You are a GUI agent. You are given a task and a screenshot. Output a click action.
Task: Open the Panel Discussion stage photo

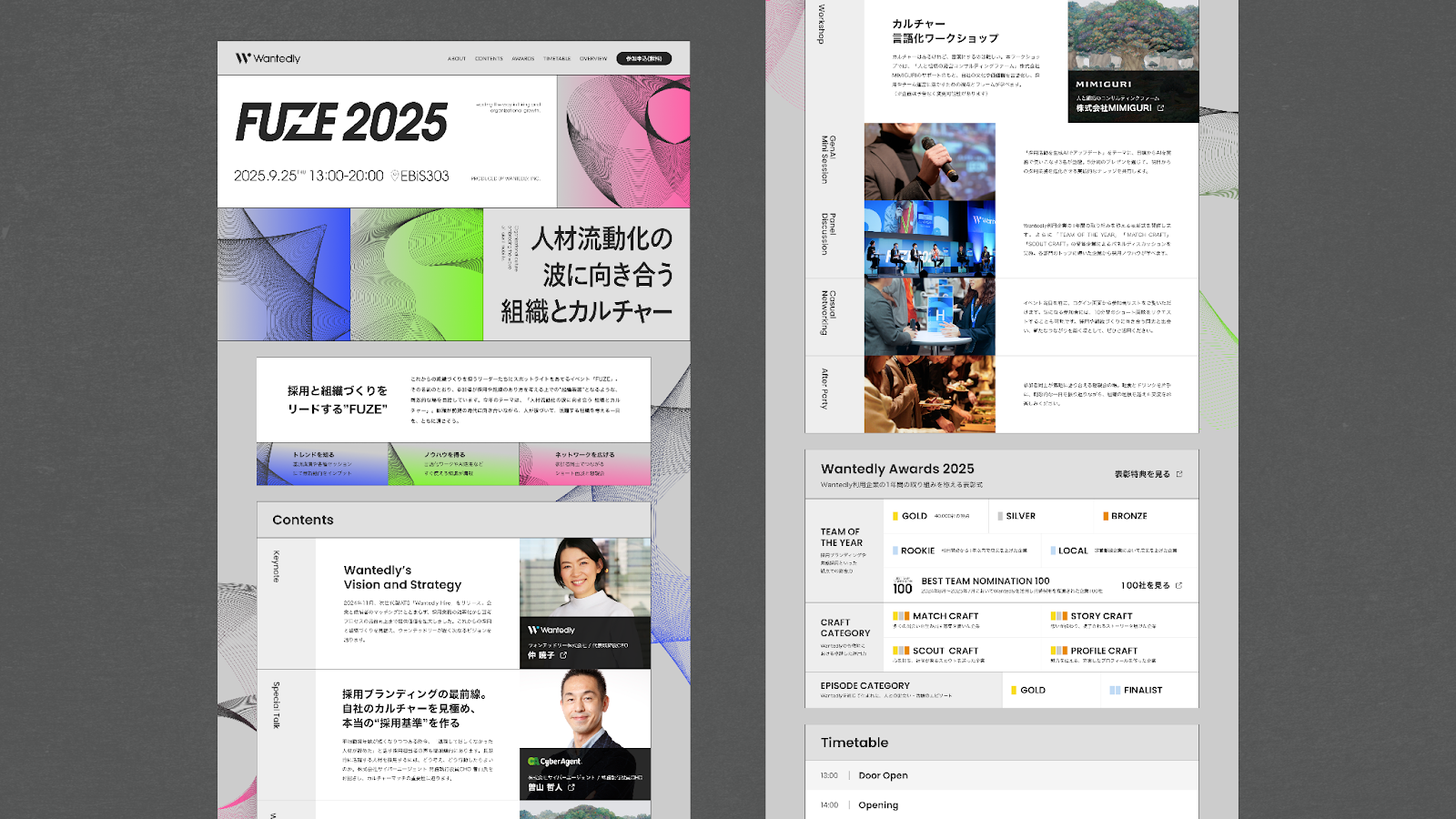click(929, 239)
